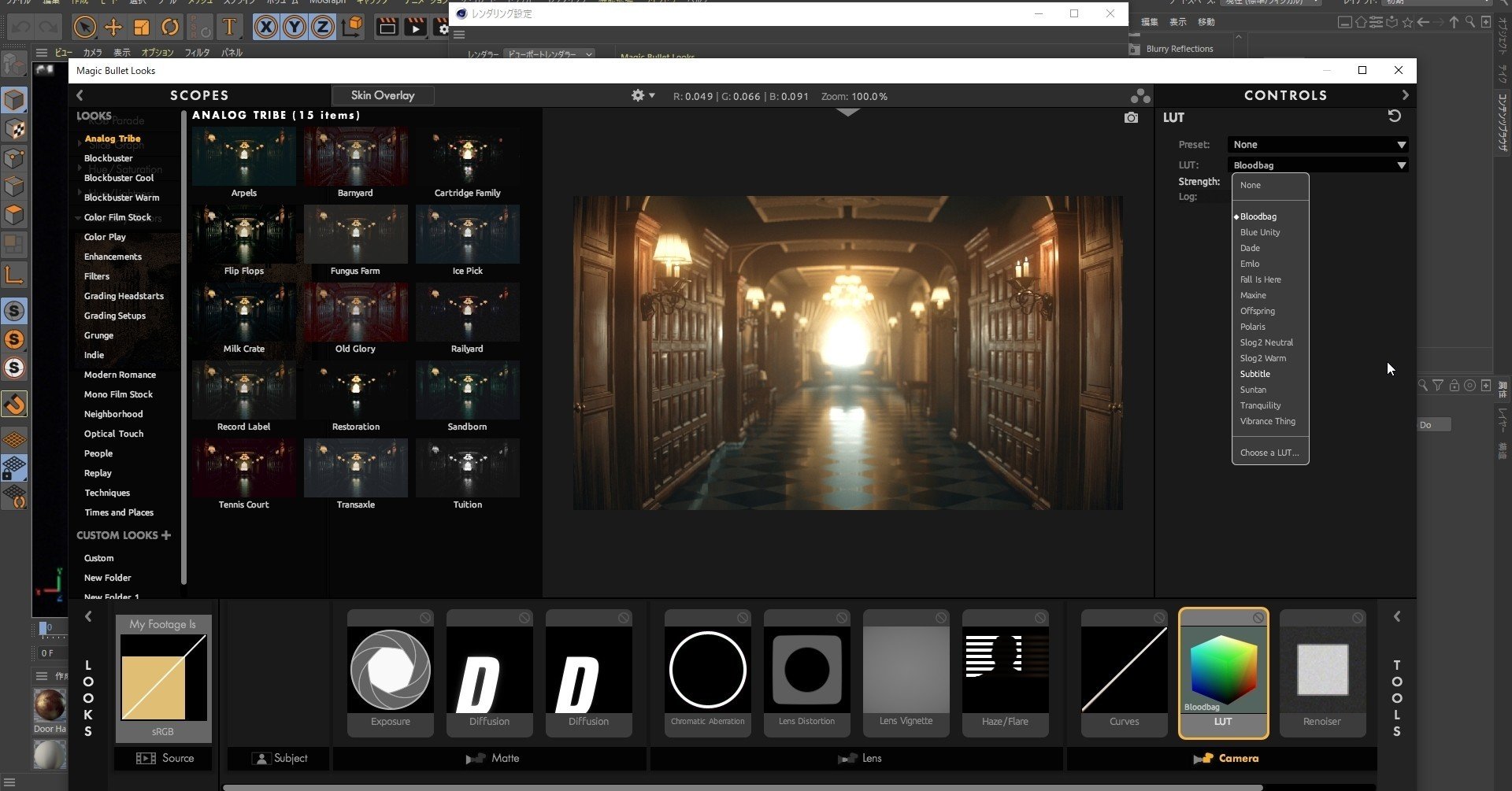Select the Exposure tool in the chain
This screenshot has height=791, width=1512.
pos(391,673)
